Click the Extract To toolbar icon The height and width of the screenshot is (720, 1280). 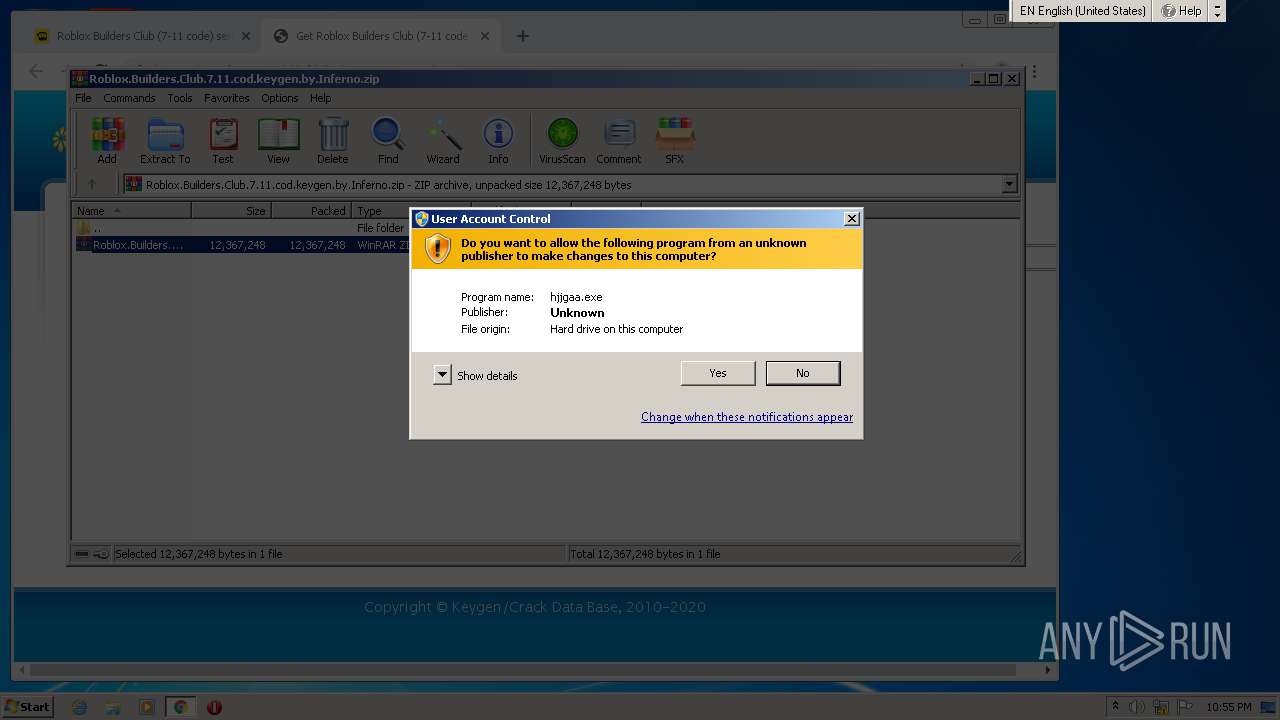(x=165, y=140)
